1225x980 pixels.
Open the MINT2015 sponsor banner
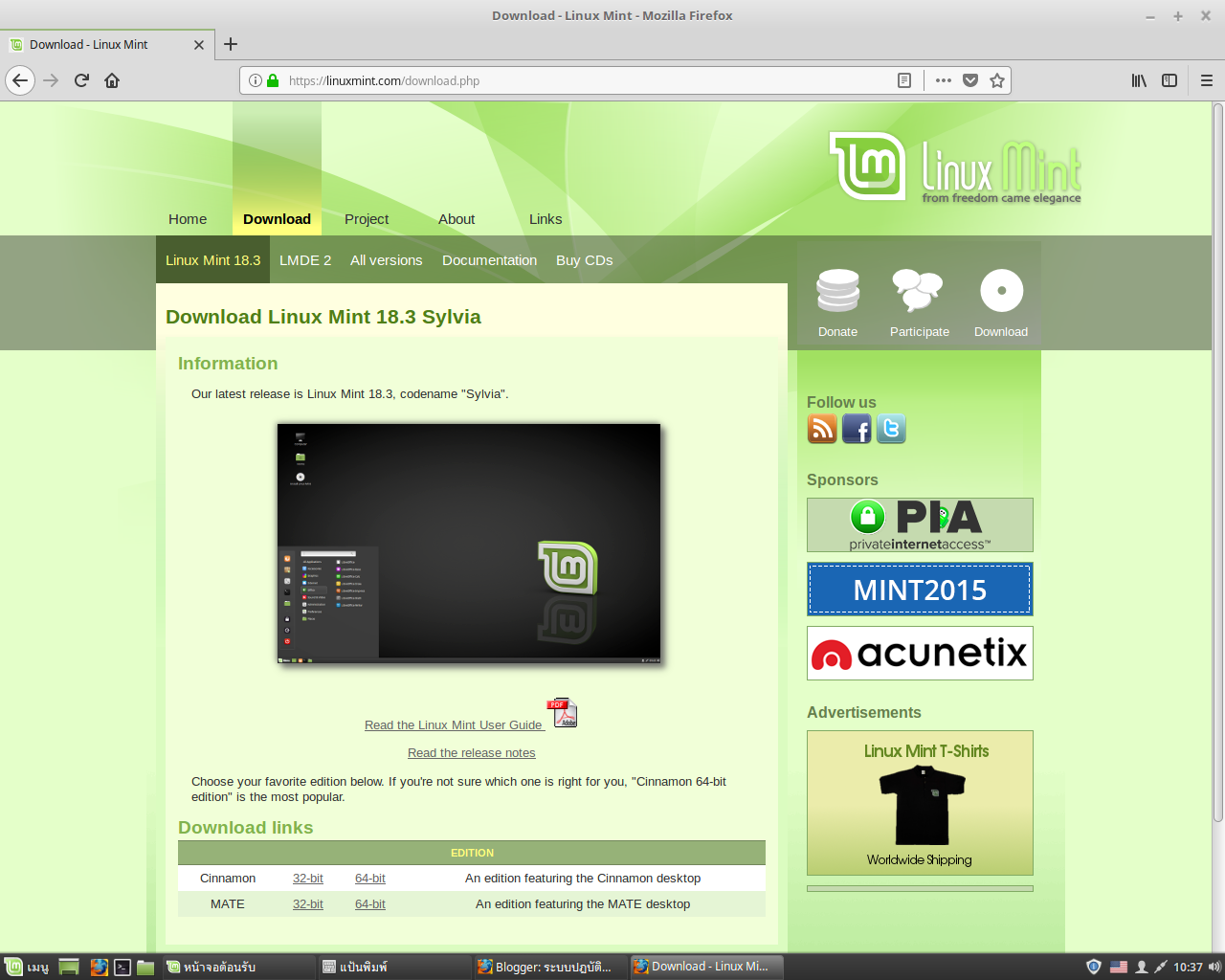click(920, 589)
